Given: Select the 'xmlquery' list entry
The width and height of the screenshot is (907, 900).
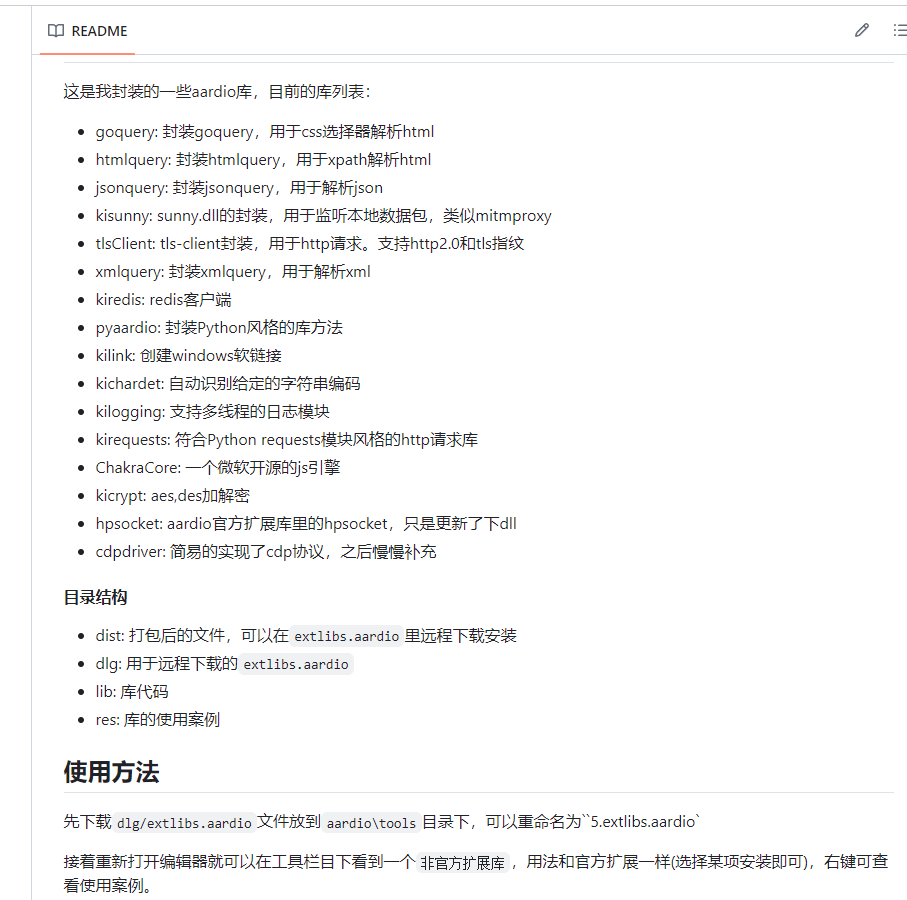Looking at the screenshot, I should point(233,272).
